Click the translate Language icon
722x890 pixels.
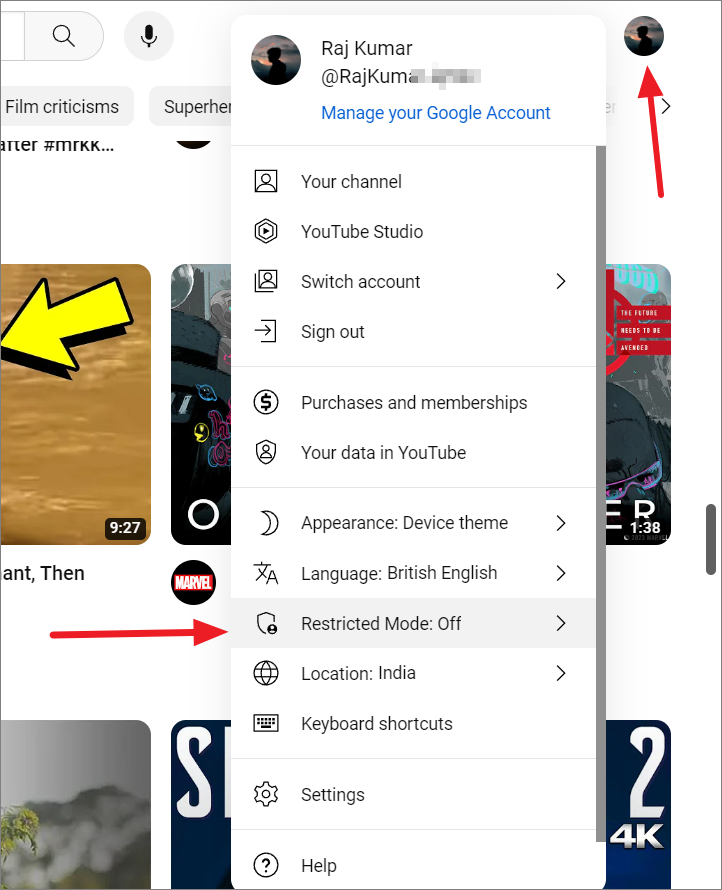click(x=266, y=573)
